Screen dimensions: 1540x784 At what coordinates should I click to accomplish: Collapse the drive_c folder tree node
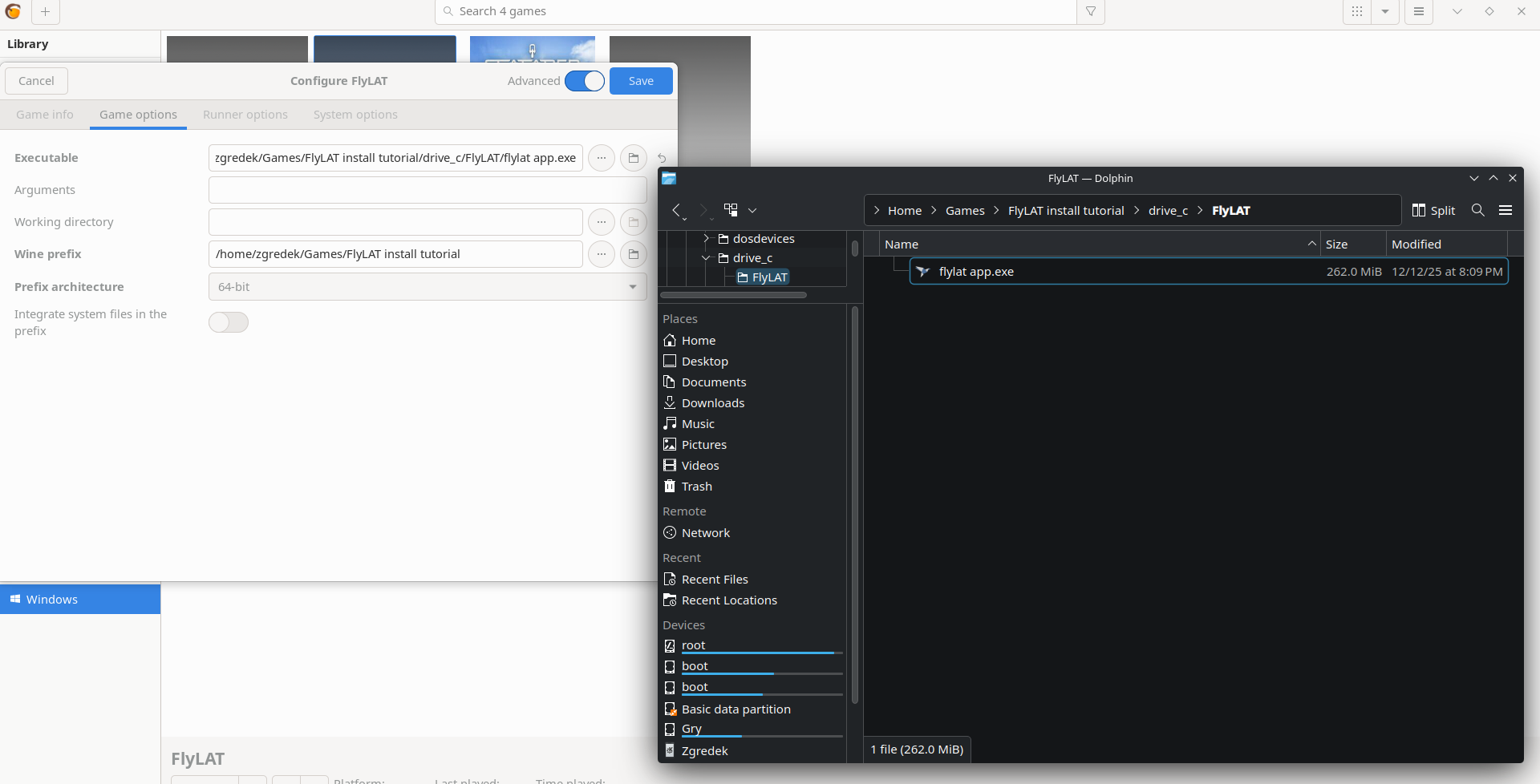coord(706,258)
